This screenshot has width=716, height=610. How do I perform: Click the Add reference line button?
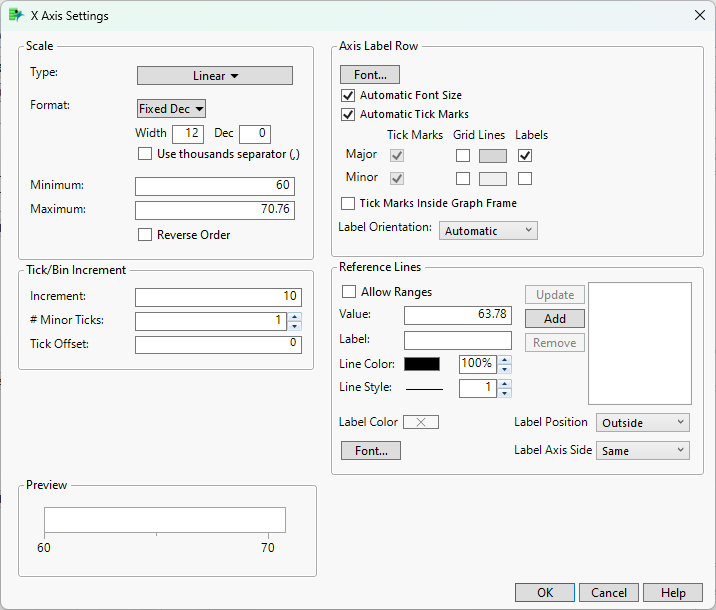555,319
